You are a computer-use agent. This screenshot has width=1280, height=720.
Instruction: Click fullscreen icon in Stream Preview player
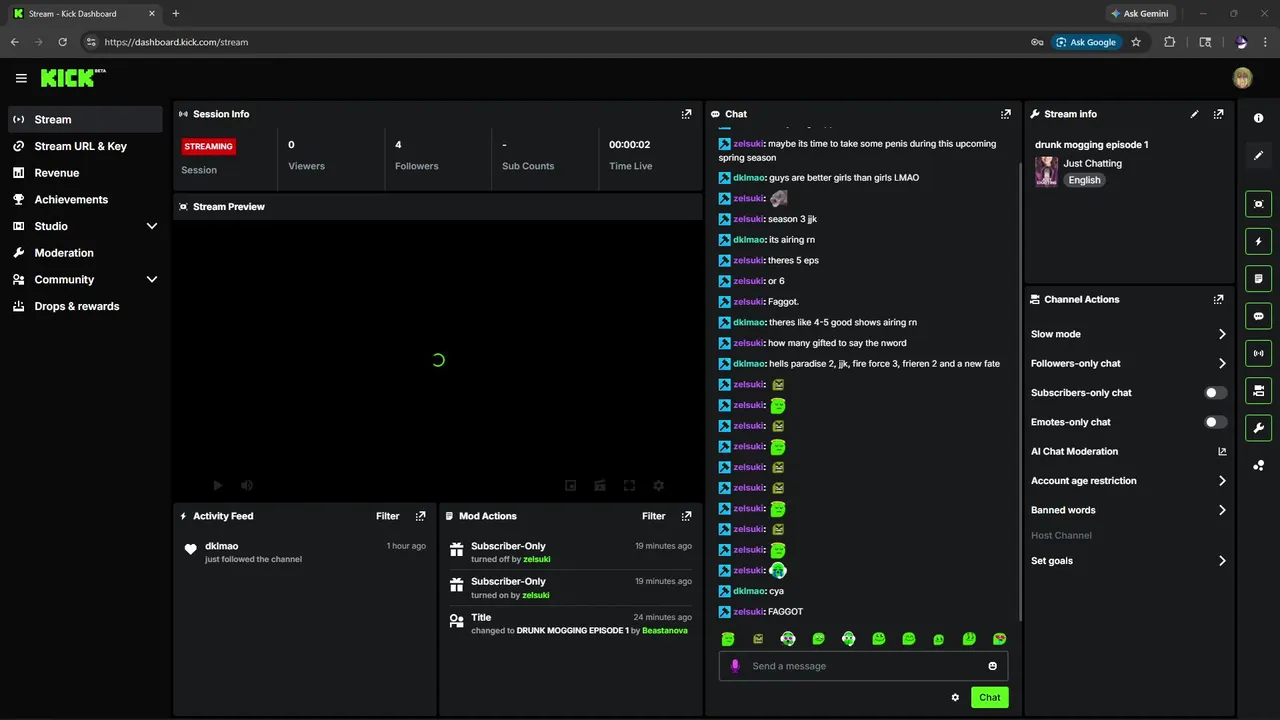click(629, 486)
